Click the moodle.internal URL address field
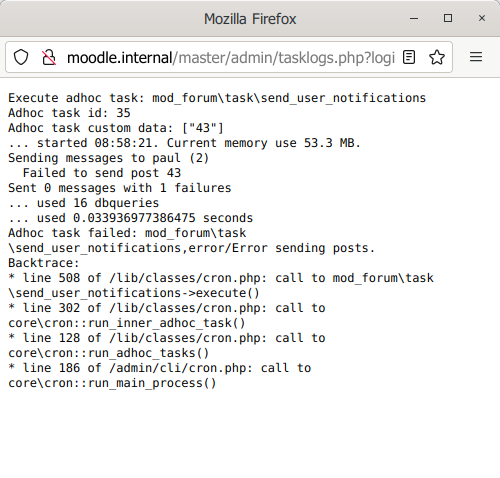The height and width of the screenshot is (478, 500). coord(231,57)
